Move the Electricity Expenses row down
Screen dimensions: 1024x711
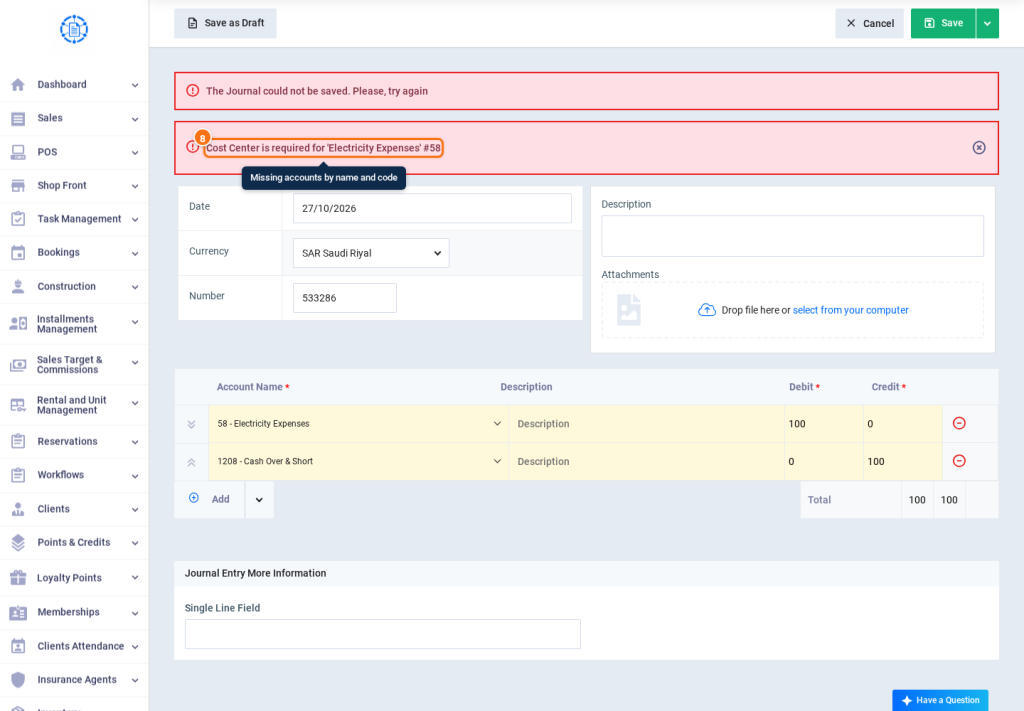(x=191, y=424)
